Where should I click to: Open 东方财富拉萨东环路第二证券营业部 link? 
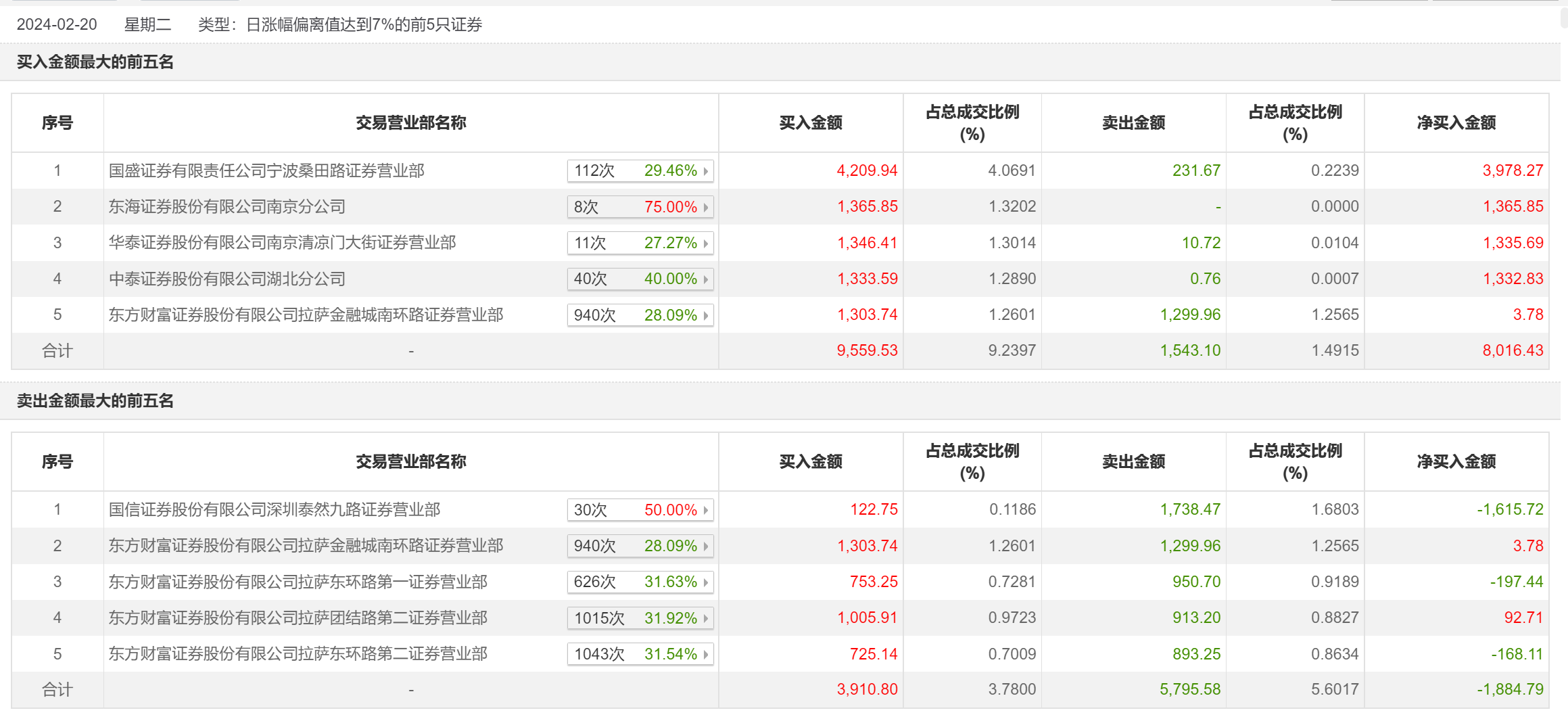click(x=298, y=653)
